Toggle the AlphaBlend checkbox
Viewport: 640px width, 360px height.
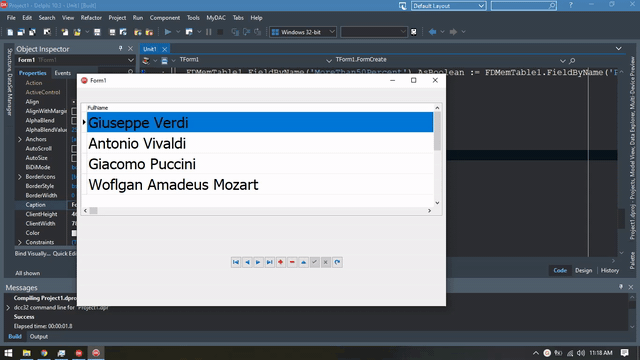click(74, 120)
